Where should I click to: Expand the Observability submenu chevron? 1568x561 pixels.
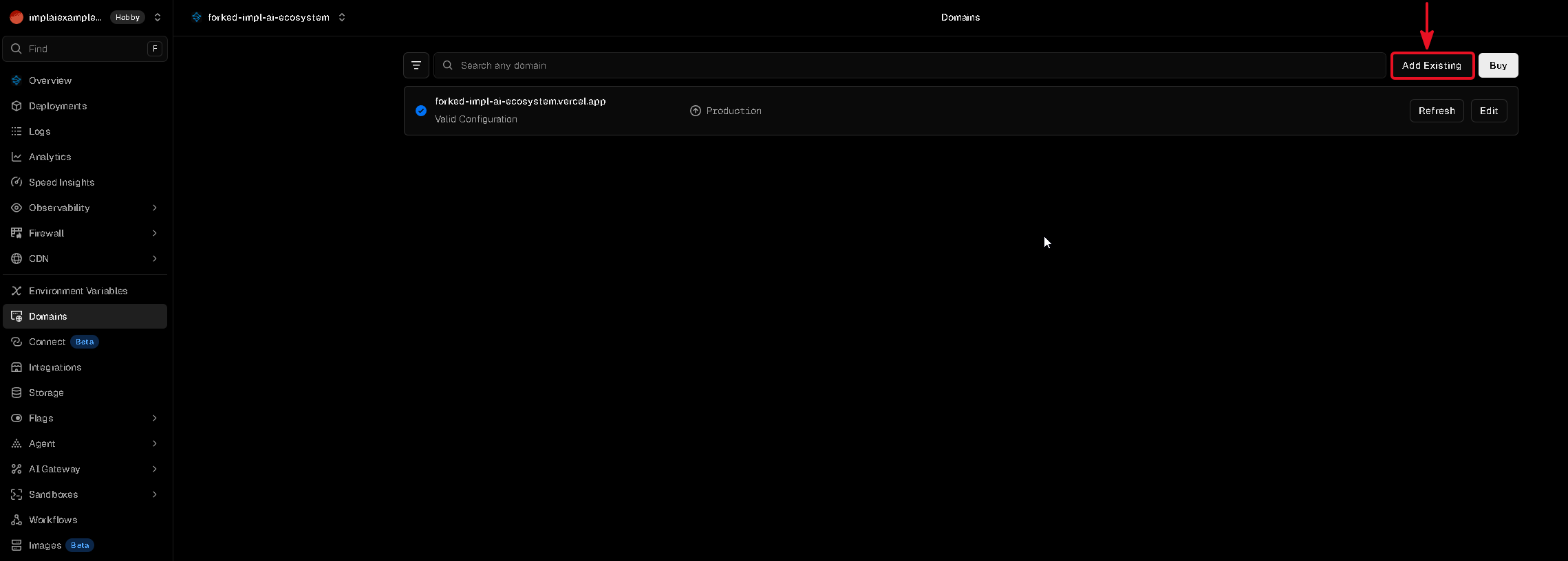coord(155,208)
